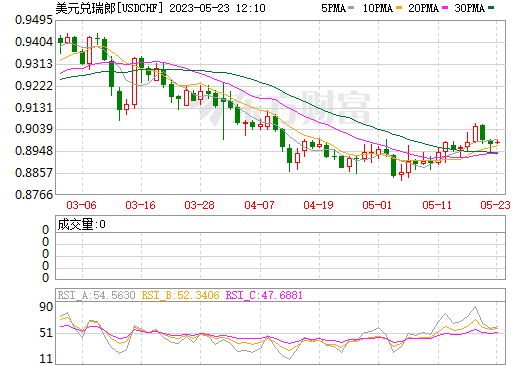Click the 5PMA gray legend swatch

[351, 8]
